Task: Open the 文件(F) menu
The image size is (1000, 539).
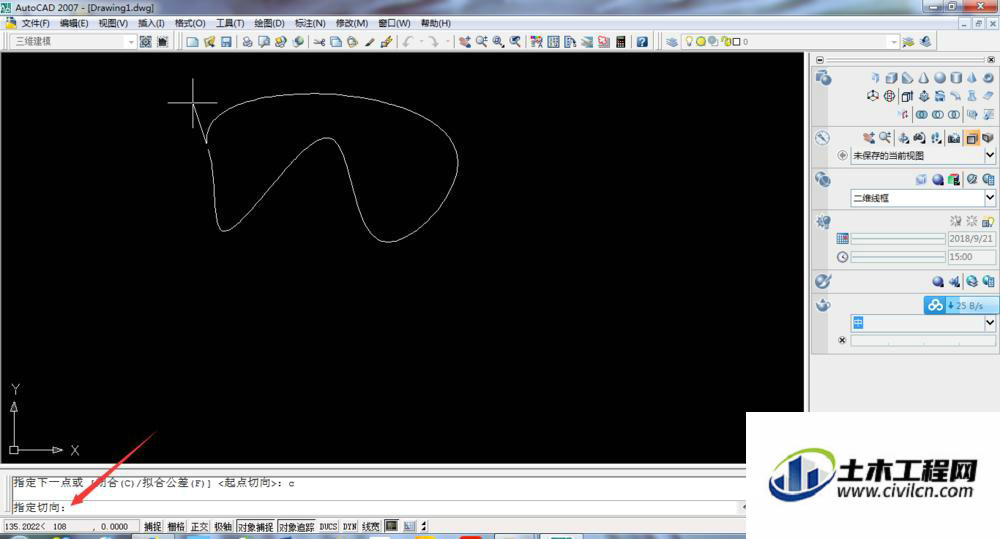Action: pos(36,23)
